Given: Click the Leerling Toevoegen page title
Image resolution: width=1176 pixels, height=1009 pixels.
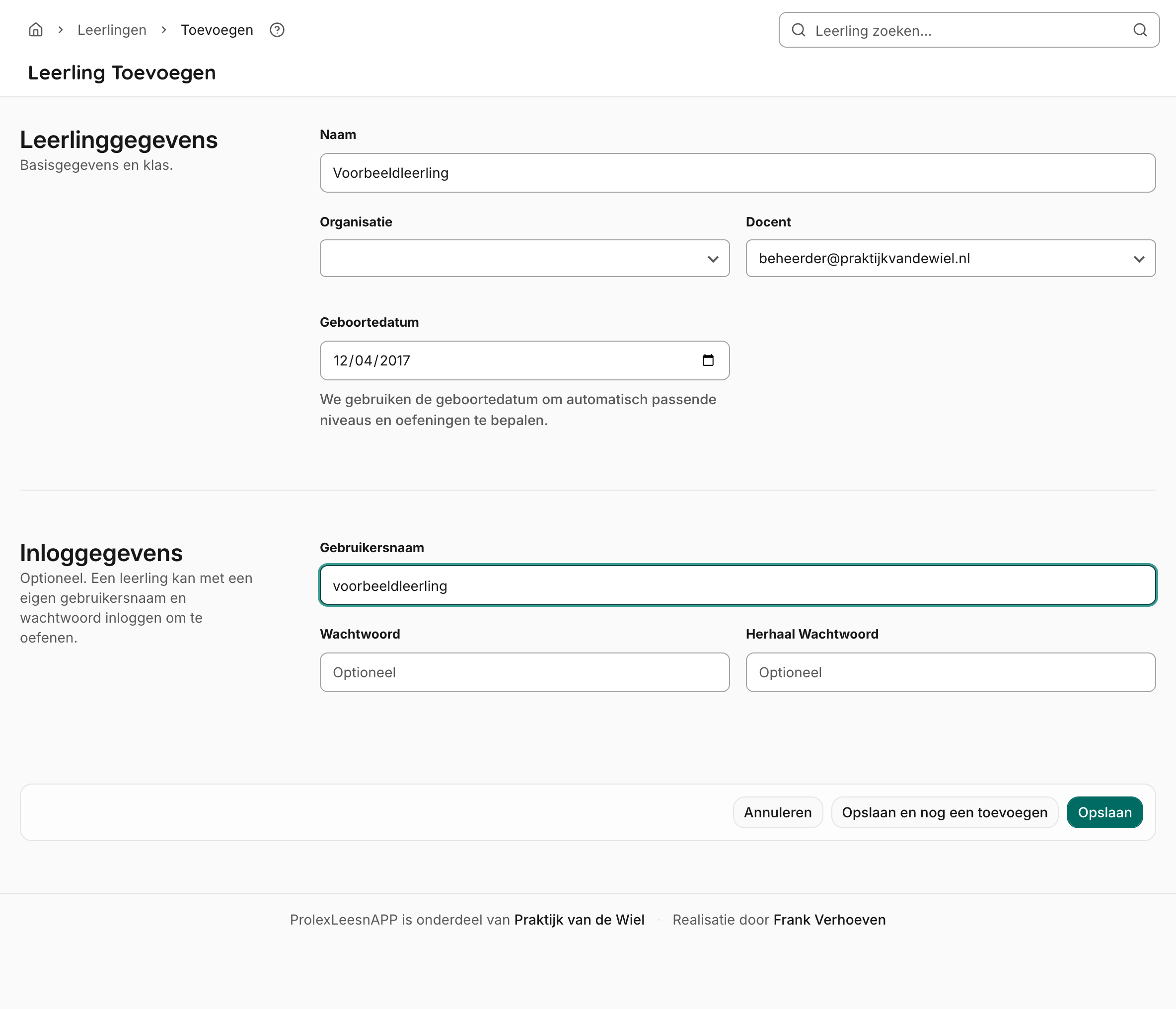Looking at the screenshot, I should pos(122,72).
